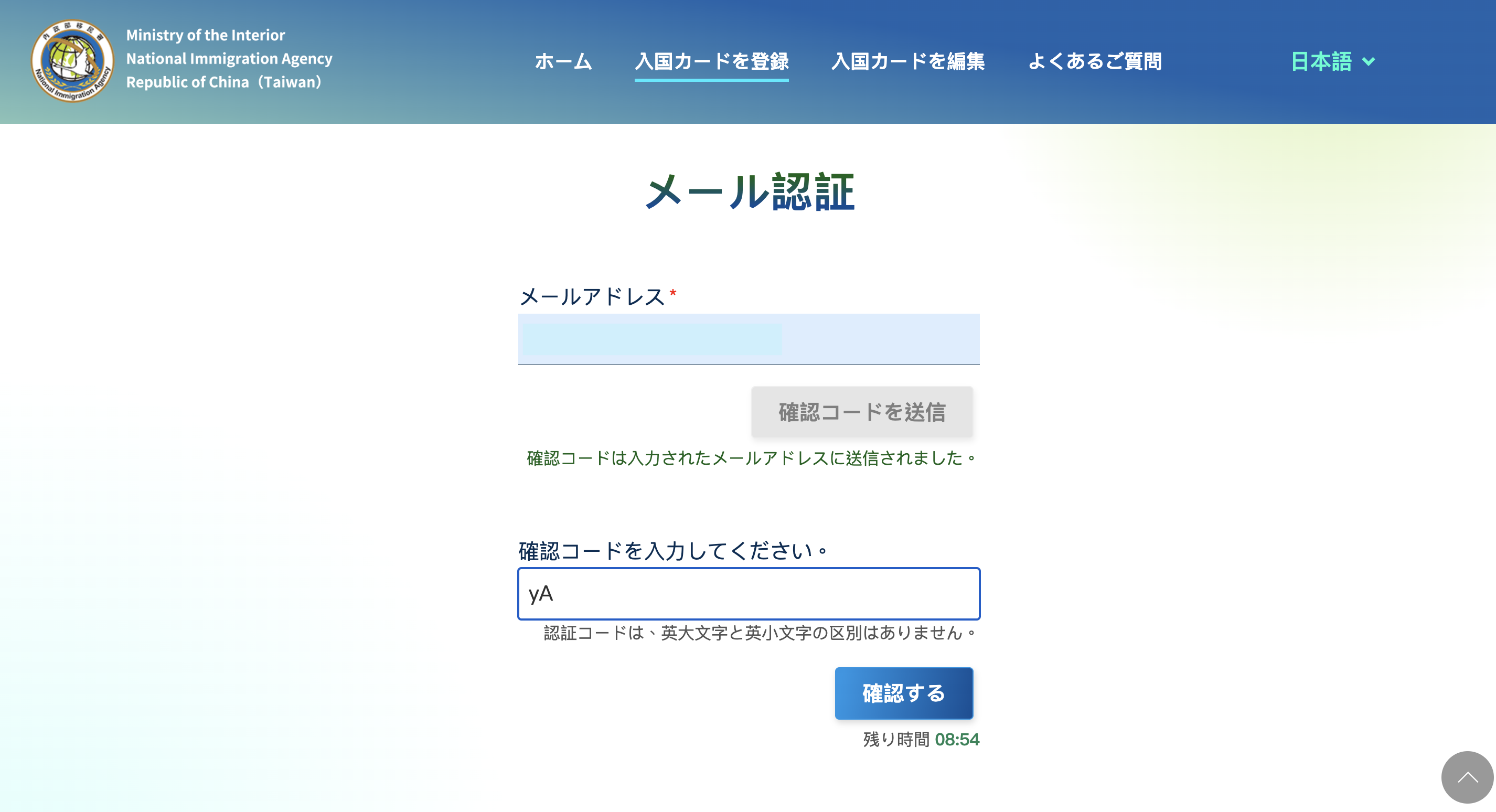Click the chevron next to 日本語
The image size is (1496, 812).
[x=1368, y=61]
